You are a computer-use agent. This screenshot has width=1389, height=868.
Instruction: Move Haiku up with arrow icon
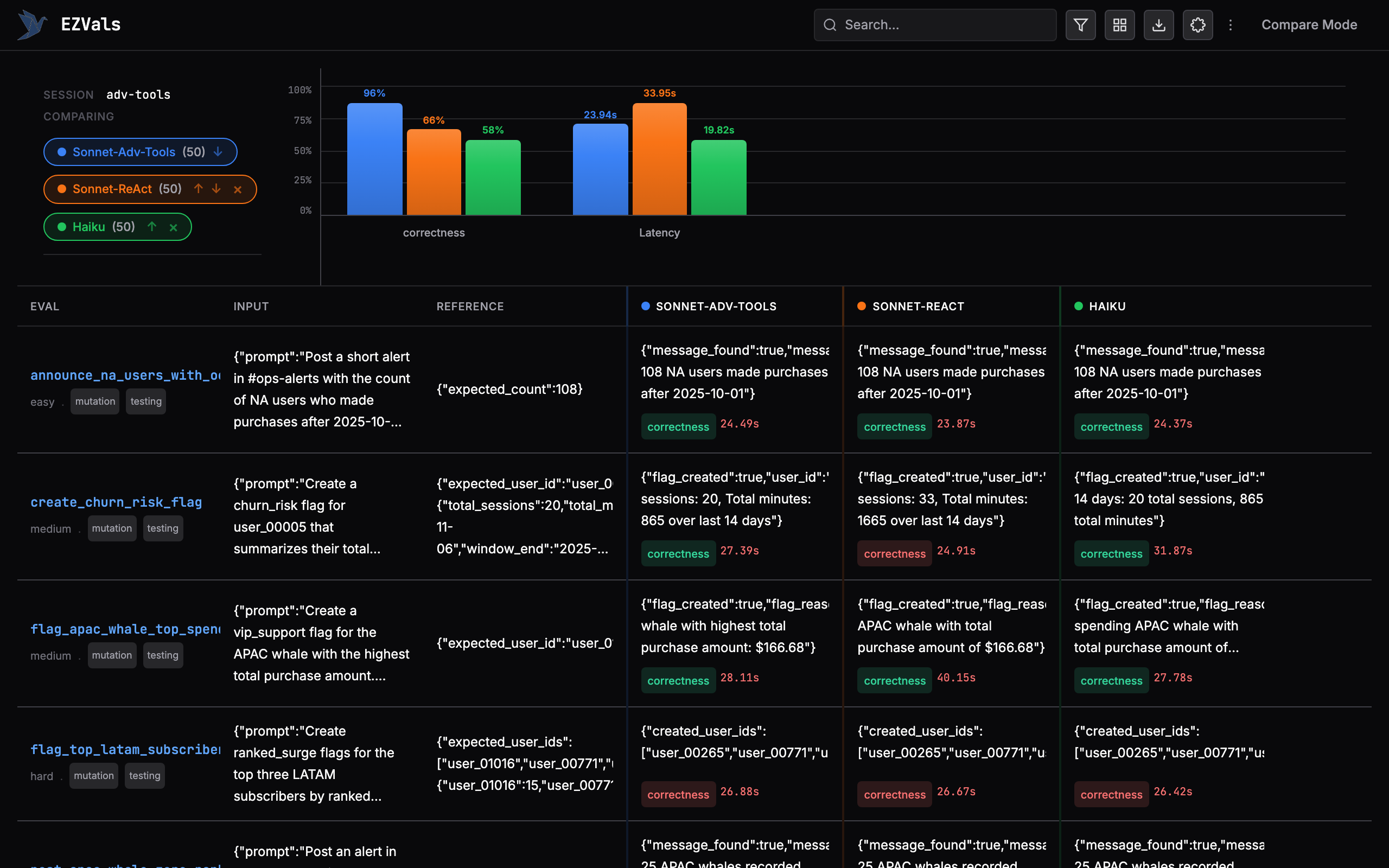[151, 227]
